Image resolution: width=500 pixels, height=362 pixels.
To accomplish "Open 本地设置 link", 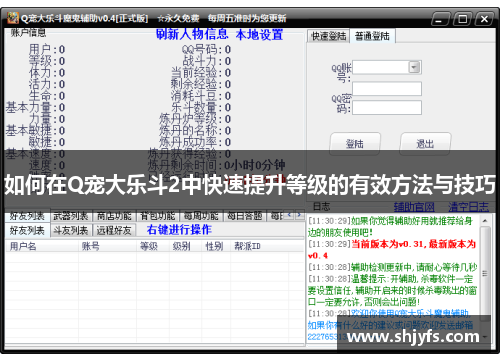I will pyautogui.click(x=259, y=34).
